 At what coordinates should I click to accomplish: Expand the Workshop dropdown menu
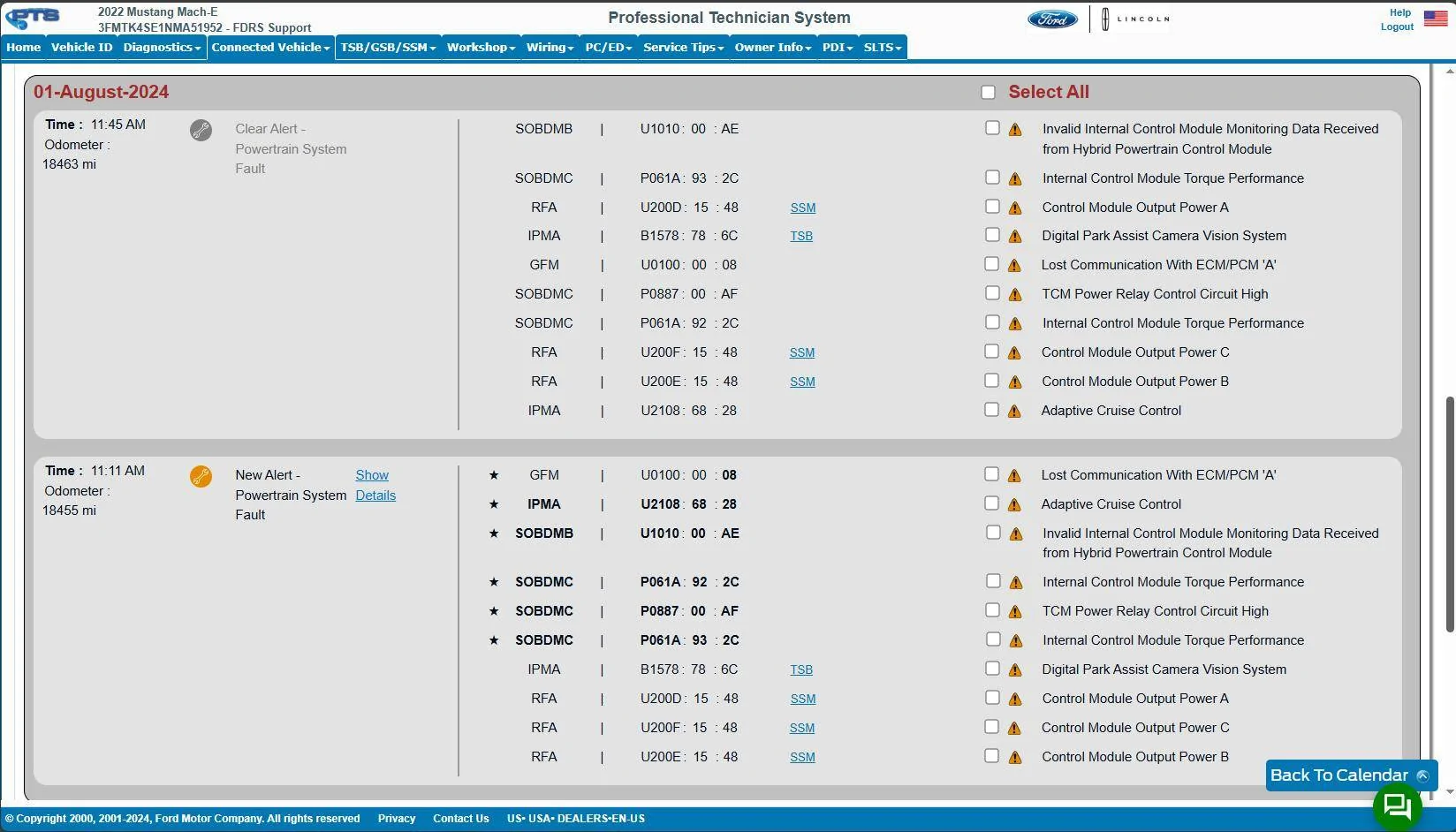[481, 48]
